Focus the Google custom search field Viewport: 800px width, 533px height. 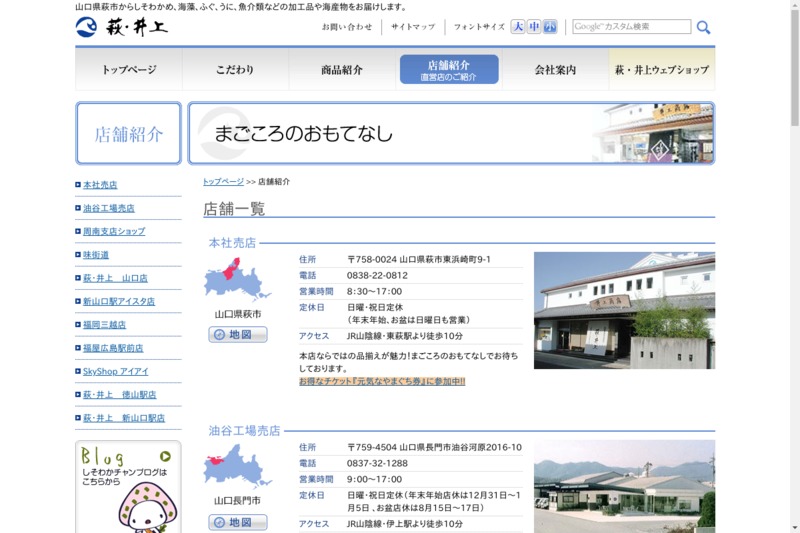click(x=631, y=27)
